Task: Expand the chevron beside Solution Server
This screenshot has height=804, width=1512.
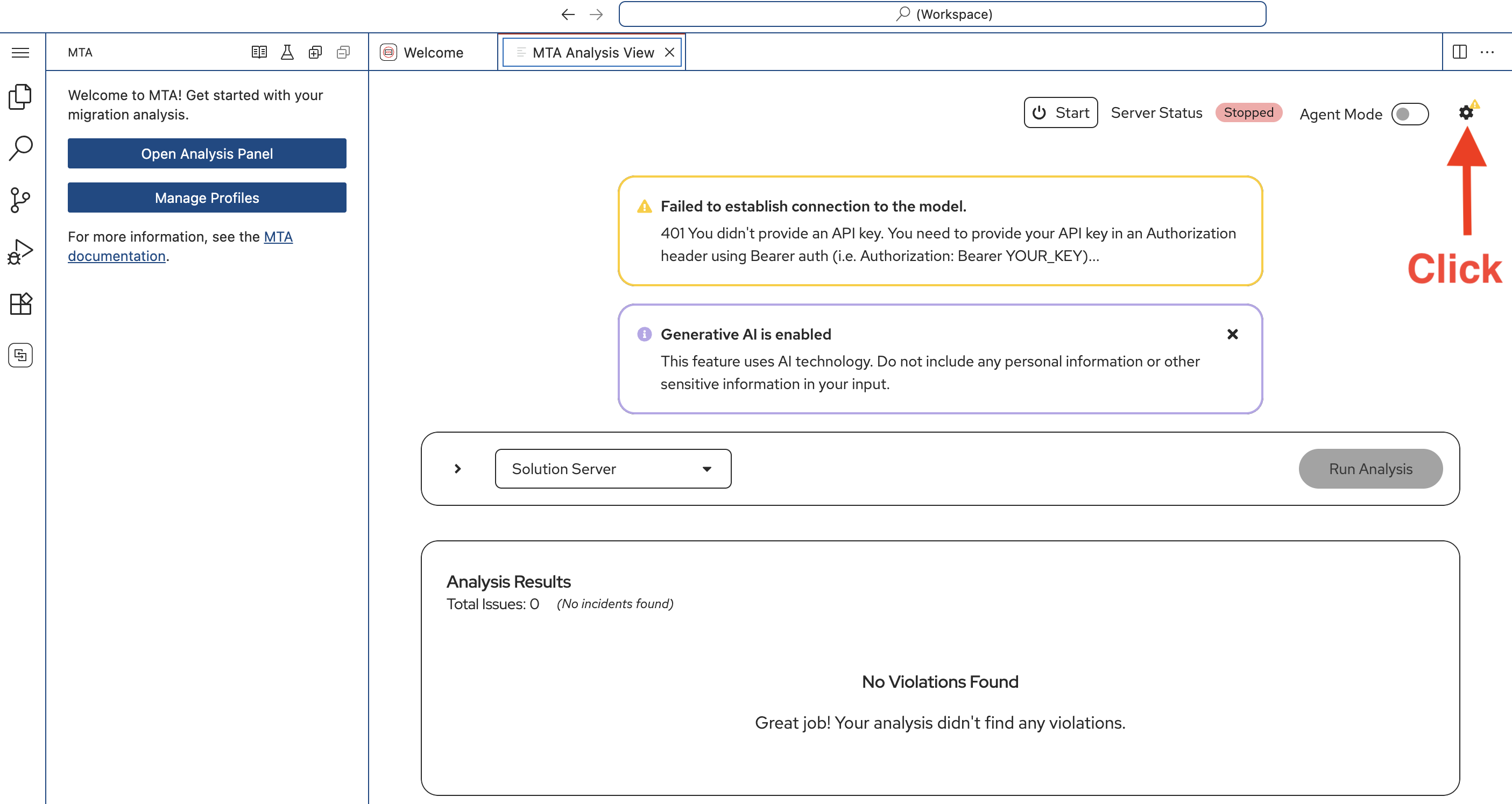Action: (x=458, y=468)
